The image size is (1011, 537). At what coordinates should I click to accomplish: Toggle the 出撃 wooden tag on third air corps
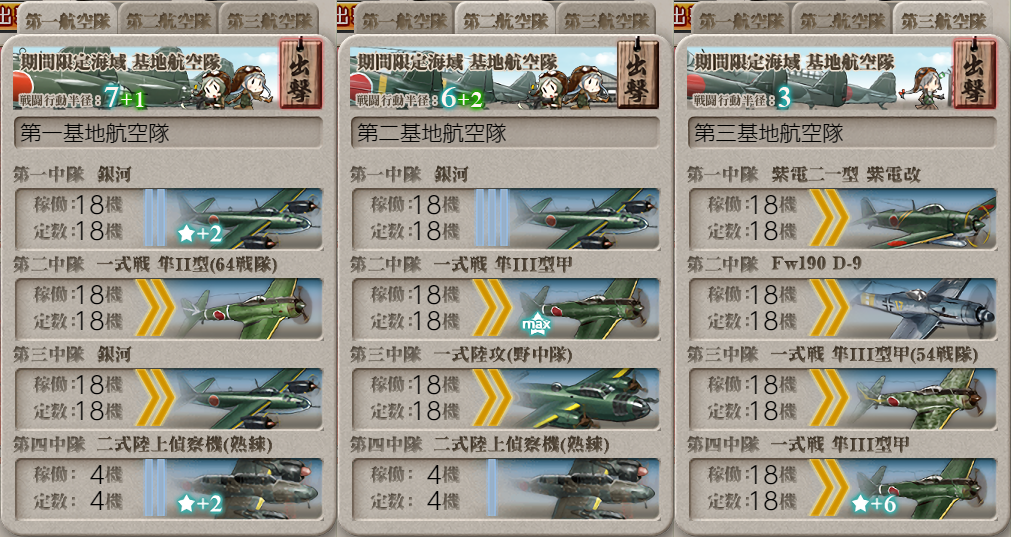975,73
